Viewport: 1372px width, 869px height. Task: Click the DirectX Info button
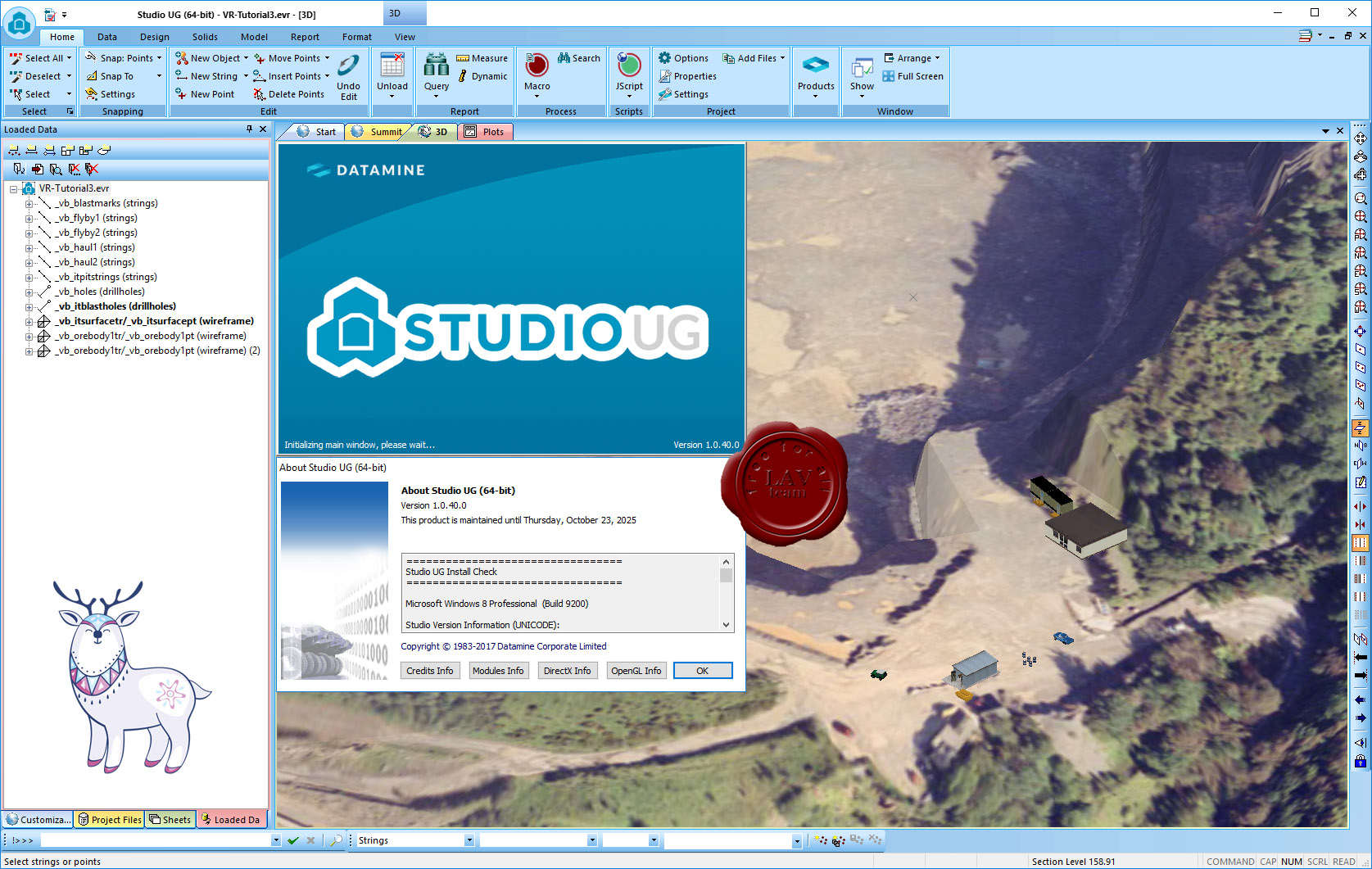(x=567, y=671)
